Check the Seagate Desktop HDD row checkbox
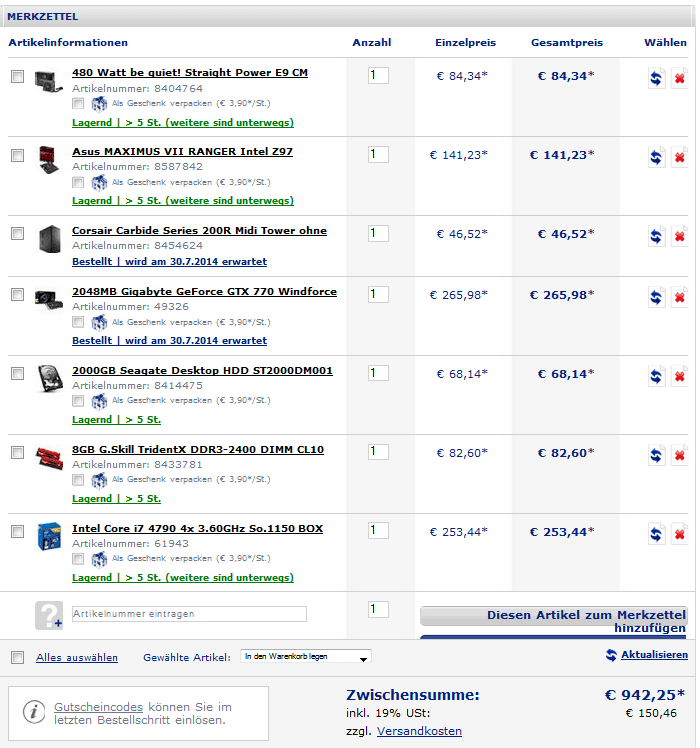700x748 pixels. 18,374
